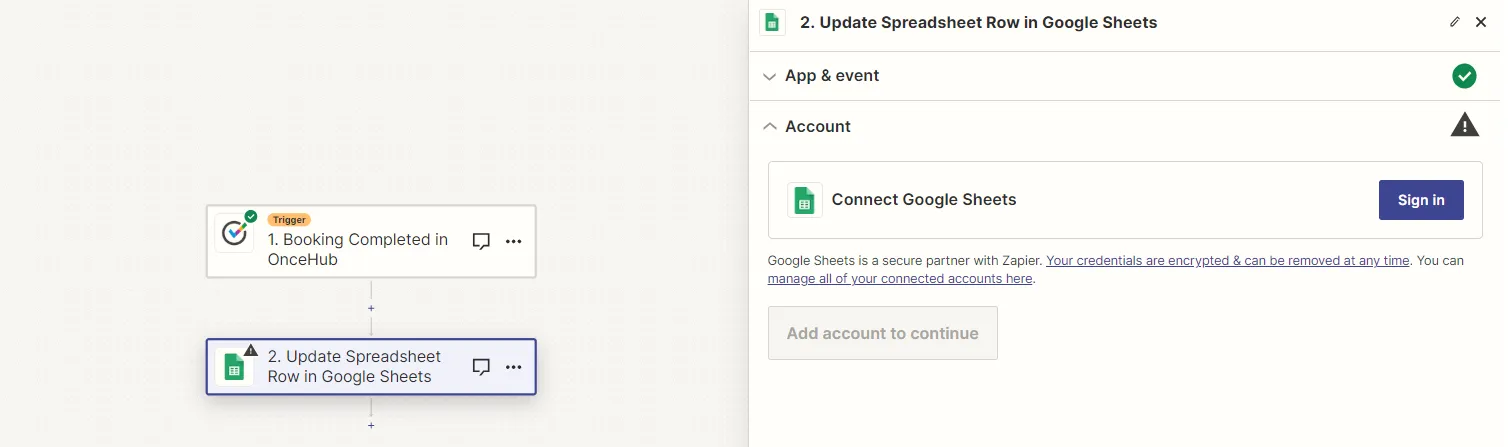Click the Google Sheets icon in panel header

click(772, 22)
